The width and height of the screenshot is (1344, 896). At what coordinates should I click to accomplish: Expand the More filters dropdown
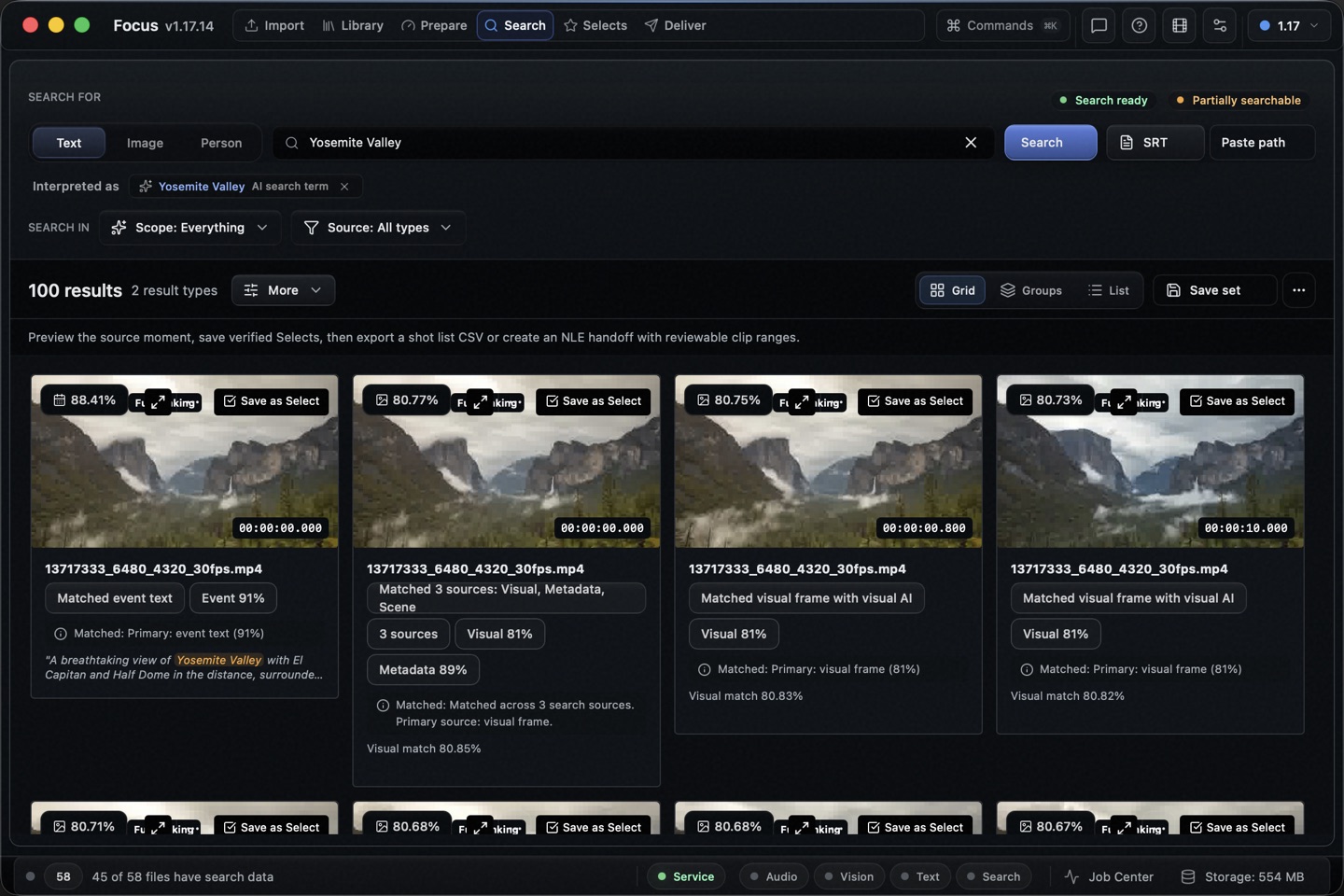[x=283, y=290]
